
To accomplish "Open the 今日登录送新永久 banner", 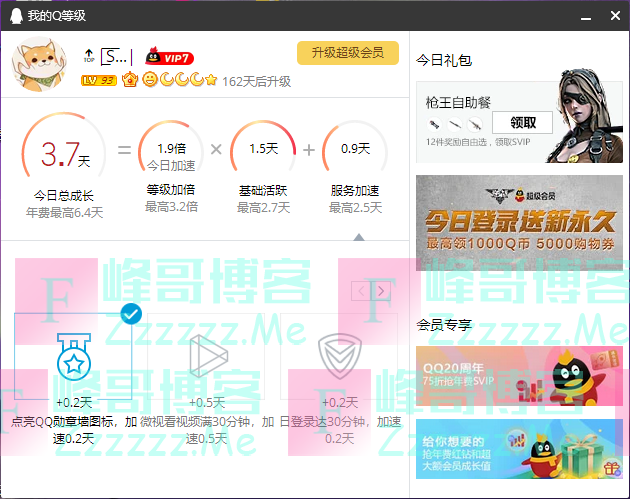I will (519, 223).
